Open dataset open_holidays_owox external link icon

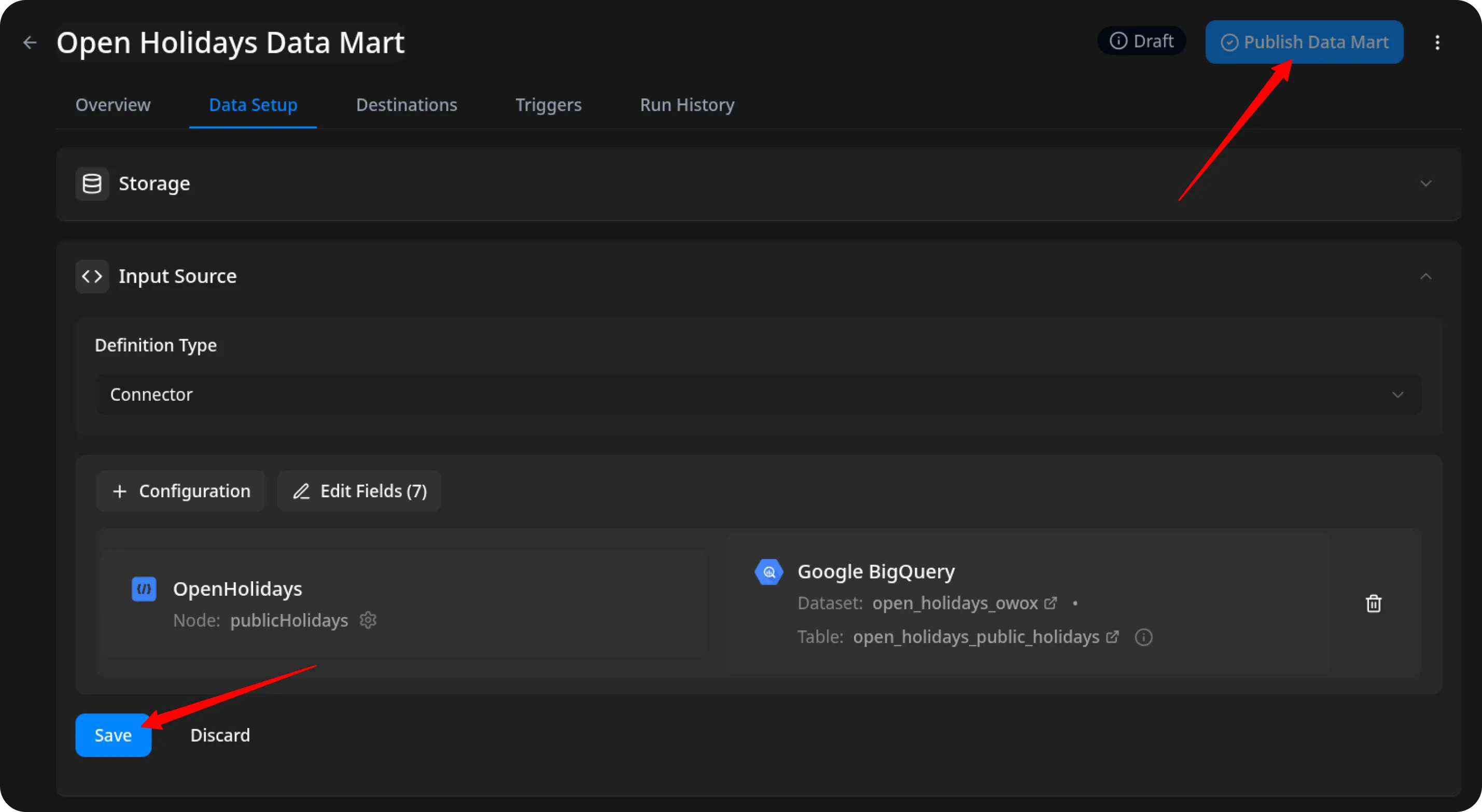(1051, 603)
